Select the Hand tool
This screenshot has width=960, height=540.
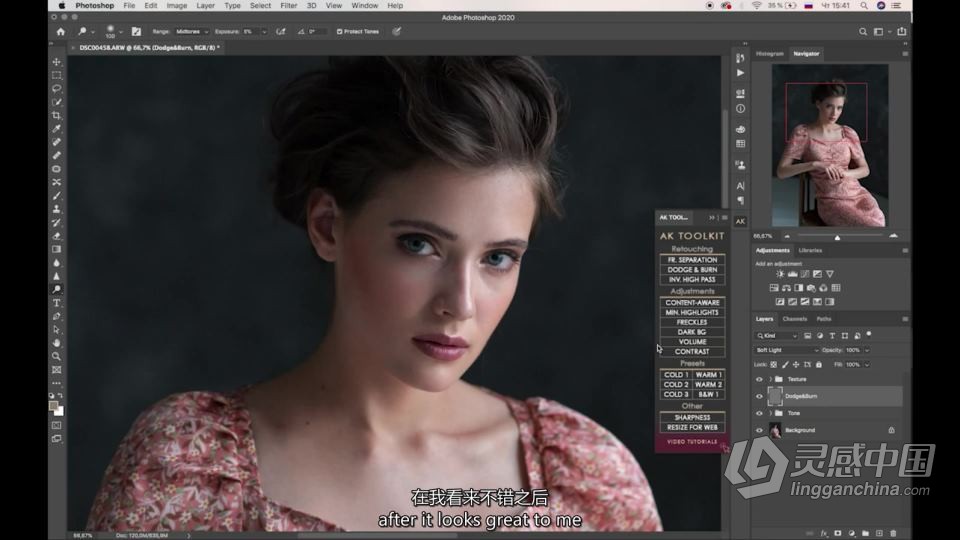(x=56, y=343)
